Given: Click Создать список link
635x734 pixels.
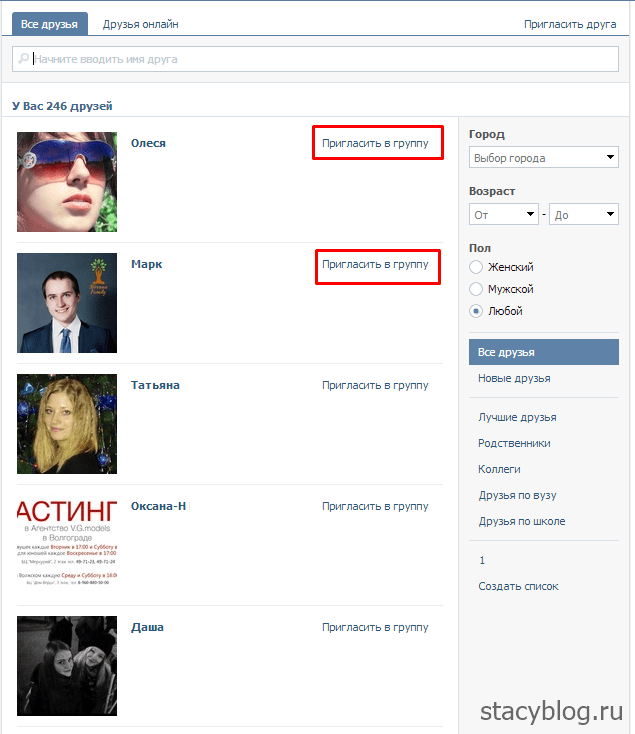Looking at the screenshot, I should [x=518, y=586].
